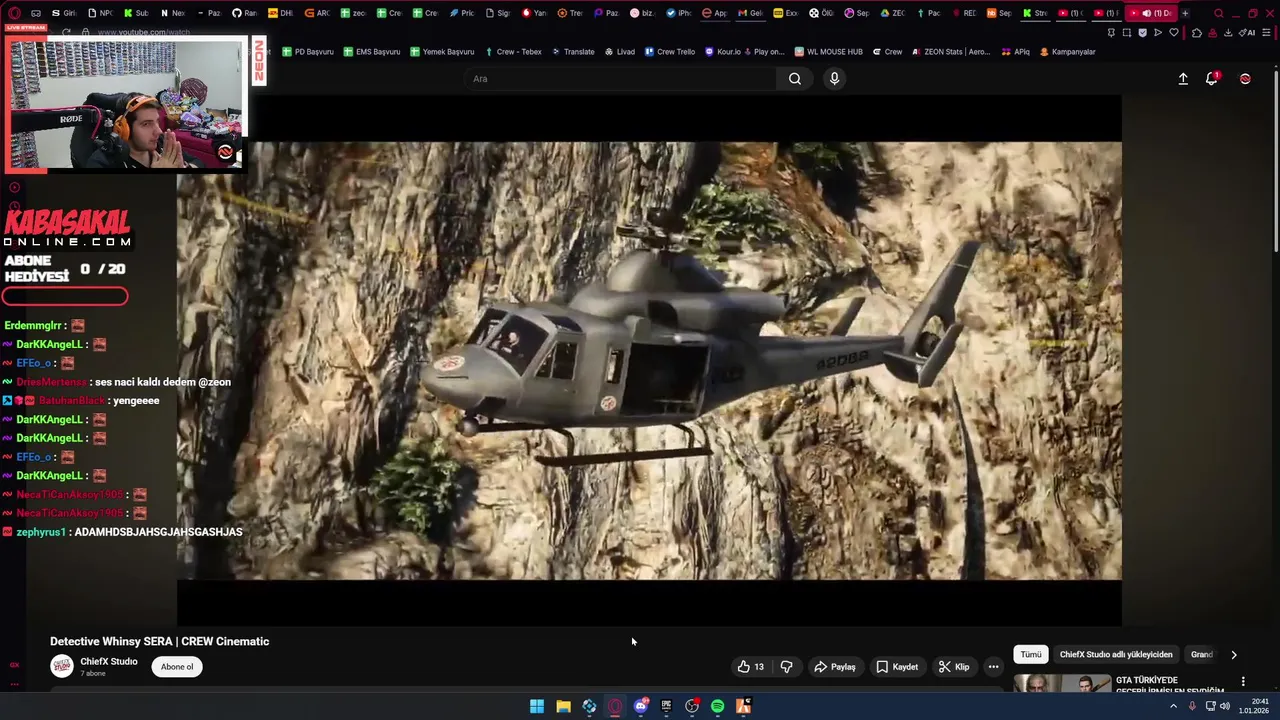The image size is (1280, 720).
Task: Switch to the RED browser tab
Action: (965, 13)
